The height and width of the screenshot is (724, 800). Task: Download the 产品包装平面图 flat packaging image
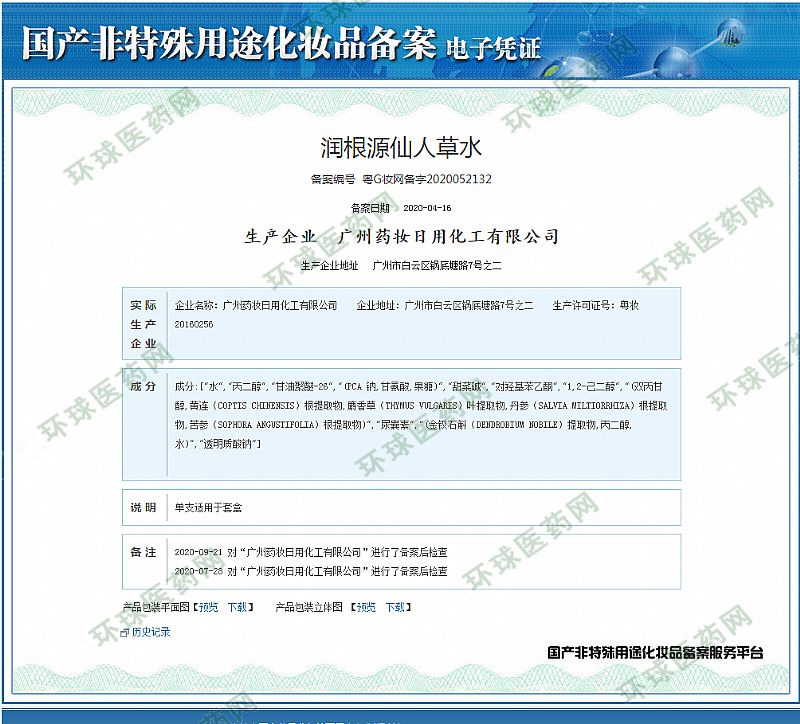click(237, 607)
